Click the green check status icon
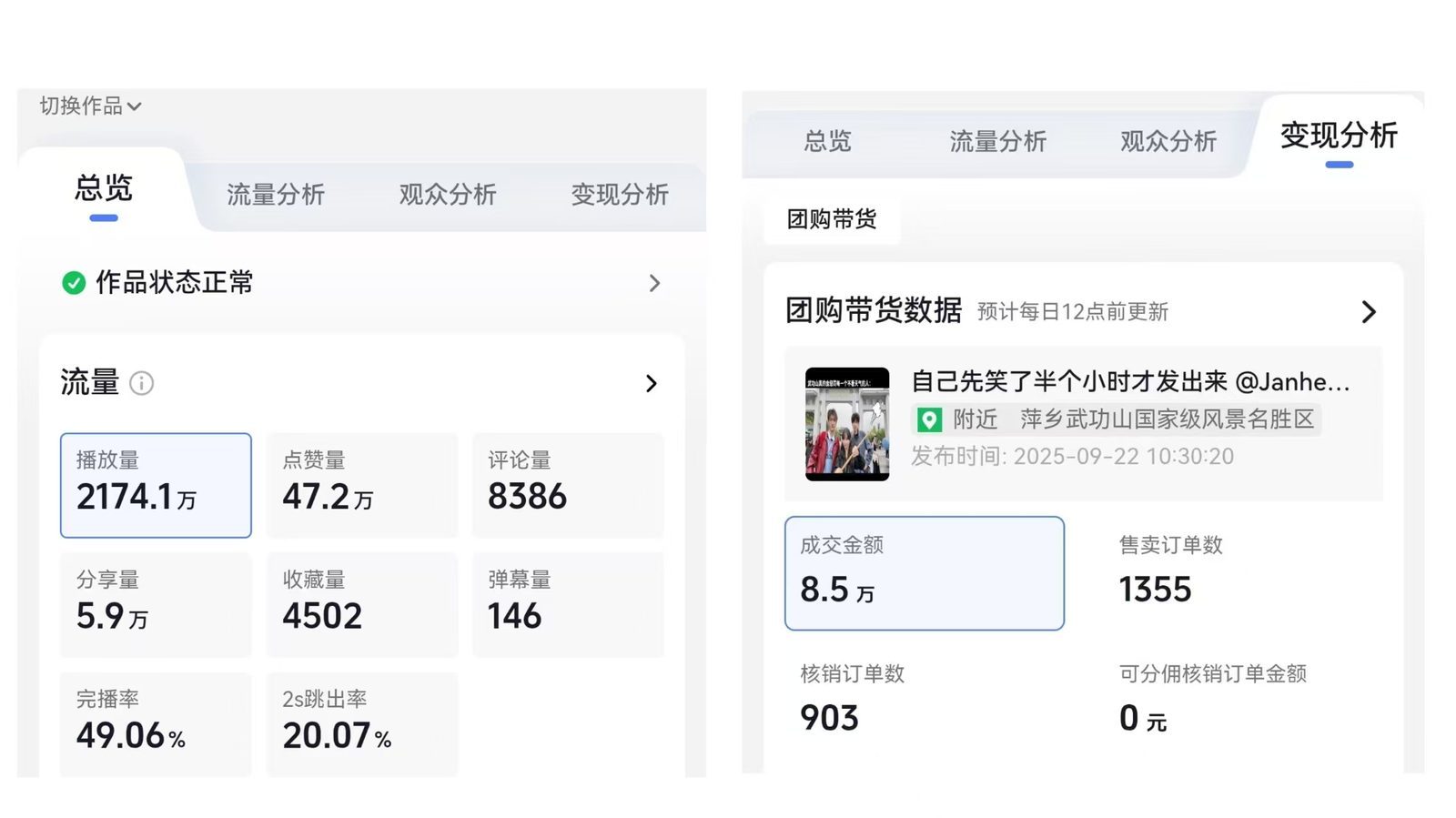 pos(74,283)
